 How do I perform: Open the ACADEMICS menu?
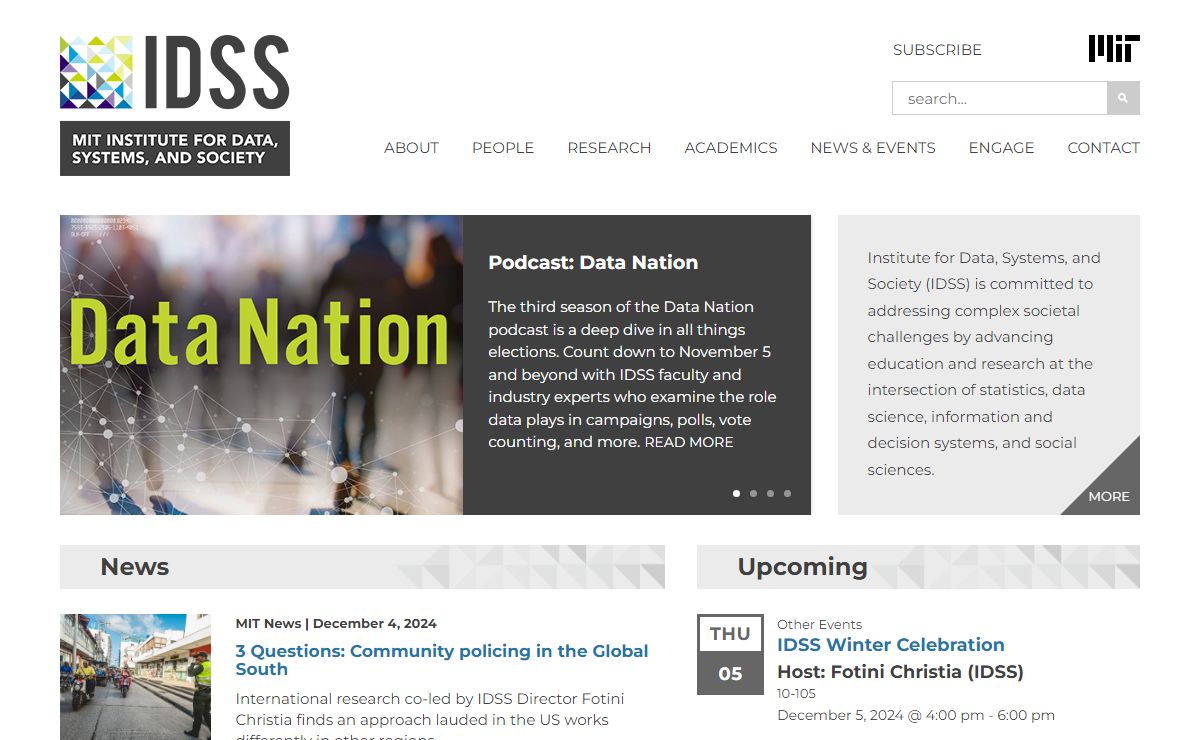(731, 147)
